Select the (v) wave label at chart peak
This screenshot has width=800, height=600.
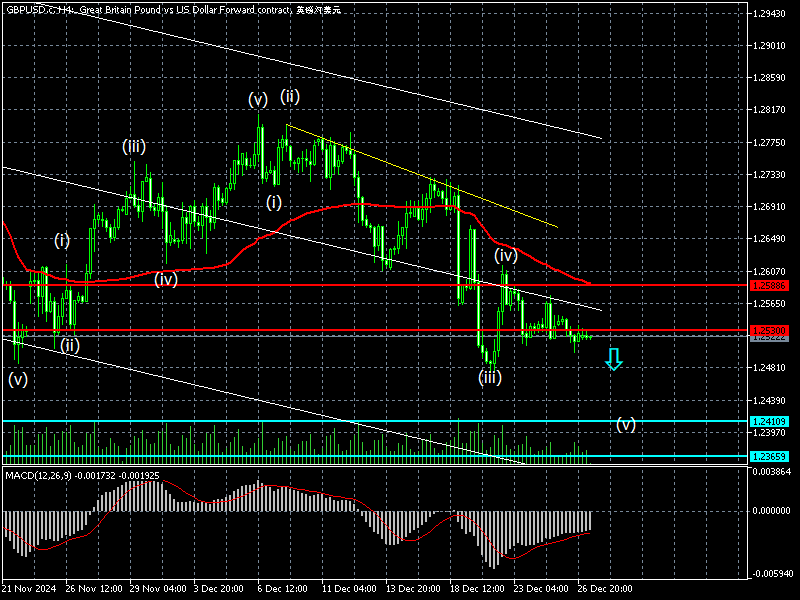(258, 100)
